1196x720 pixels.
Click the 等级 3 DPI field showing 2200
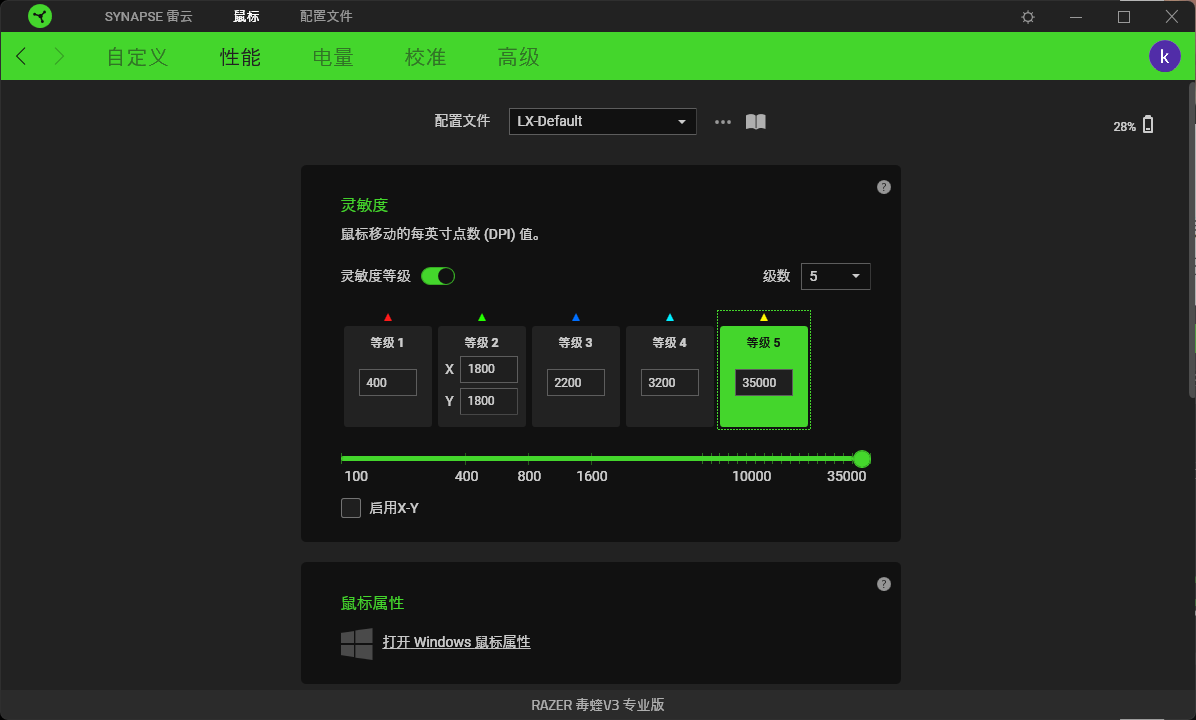[x=576, y=382]
